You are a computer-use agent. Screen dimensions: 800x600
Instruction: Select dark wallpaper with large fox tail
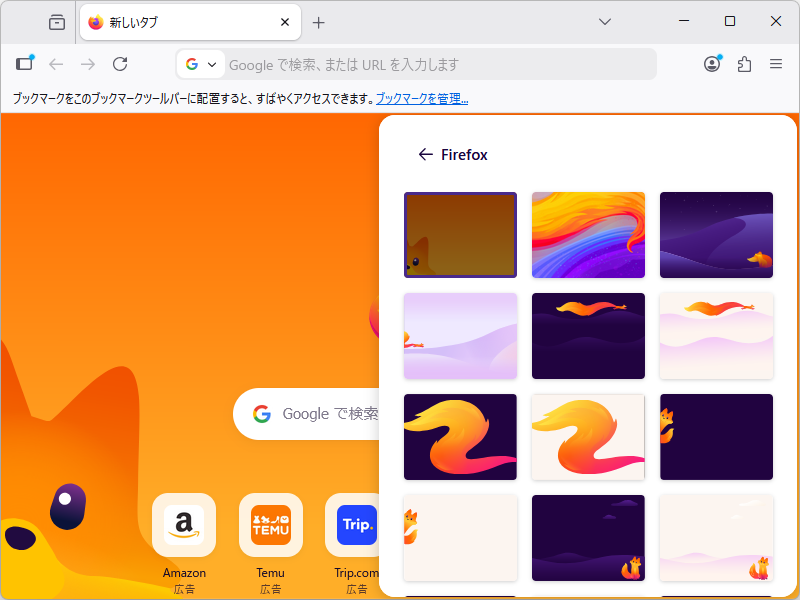coord(460,437)
